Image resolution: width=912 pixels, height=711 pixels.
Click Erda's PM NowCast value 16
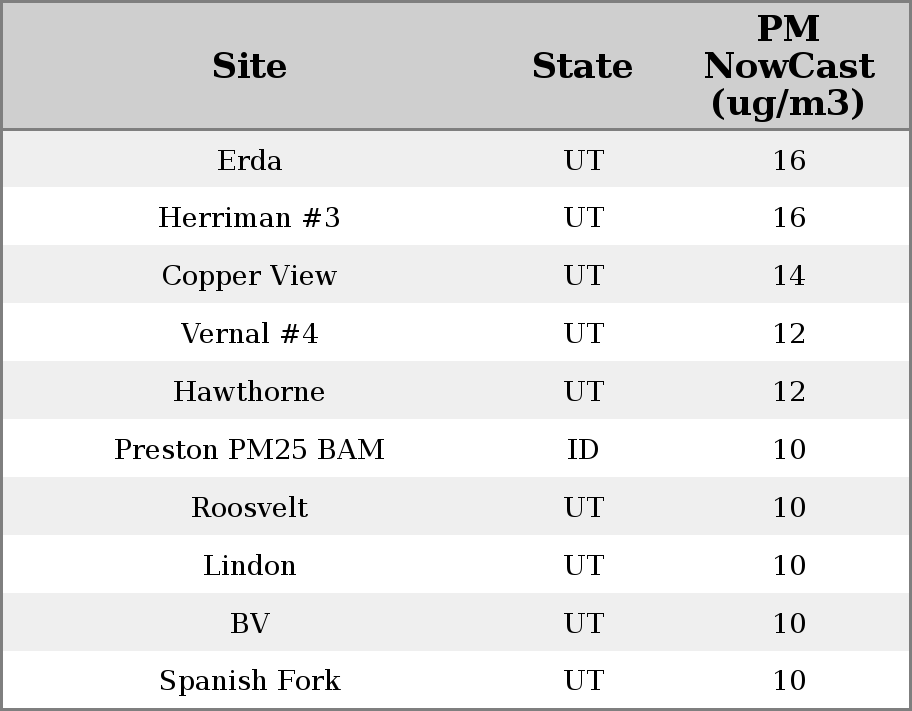(x=788, y=160)
